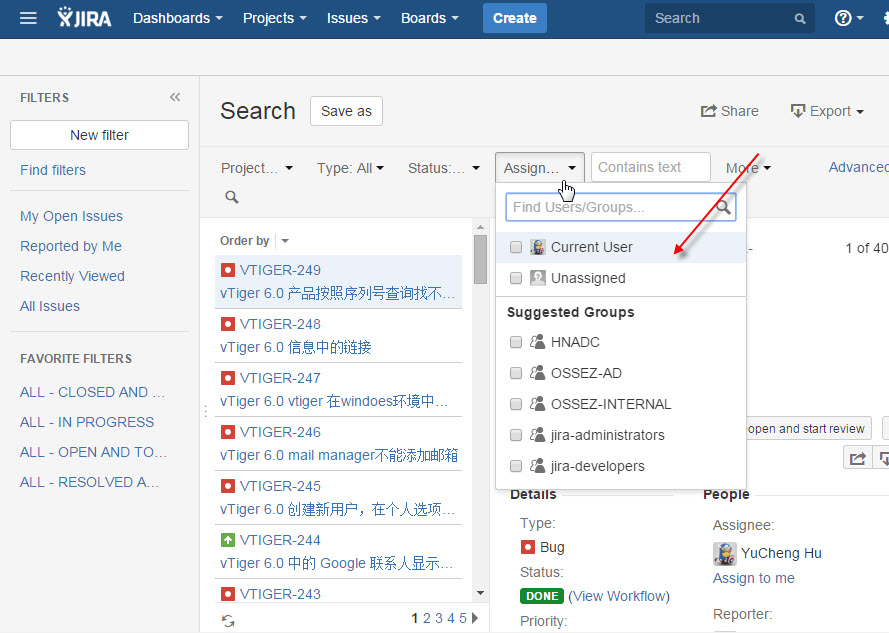889x633 pixels.
Task: Click the magnifier icon in top search box
Action: [799, 19]
